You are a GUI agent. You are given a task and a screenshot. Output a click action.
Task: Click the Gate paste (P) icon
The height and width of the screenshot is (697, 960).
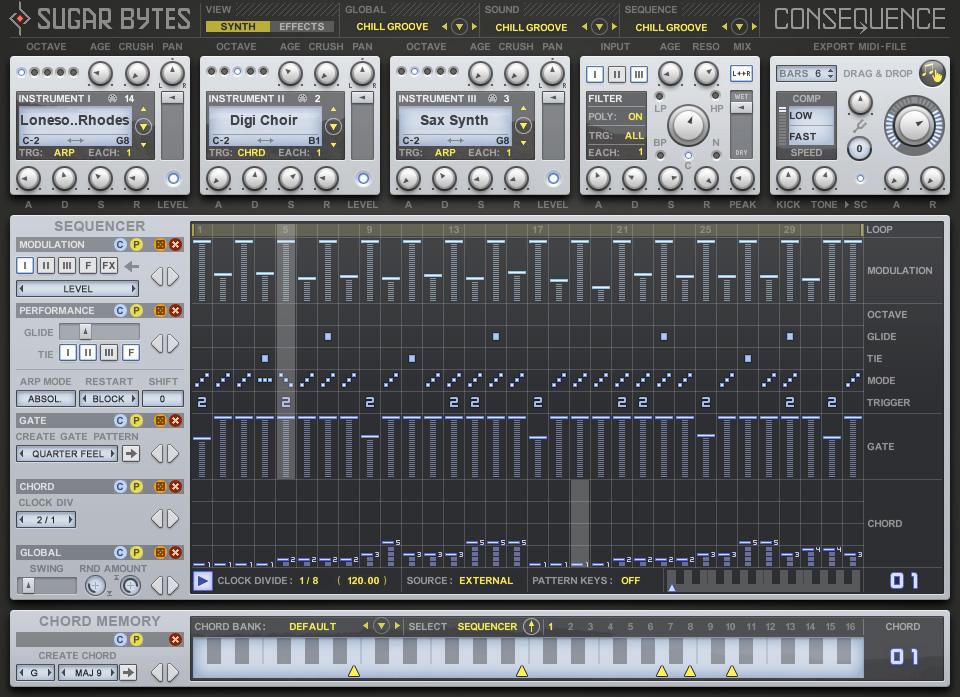(x=137, y=421)
